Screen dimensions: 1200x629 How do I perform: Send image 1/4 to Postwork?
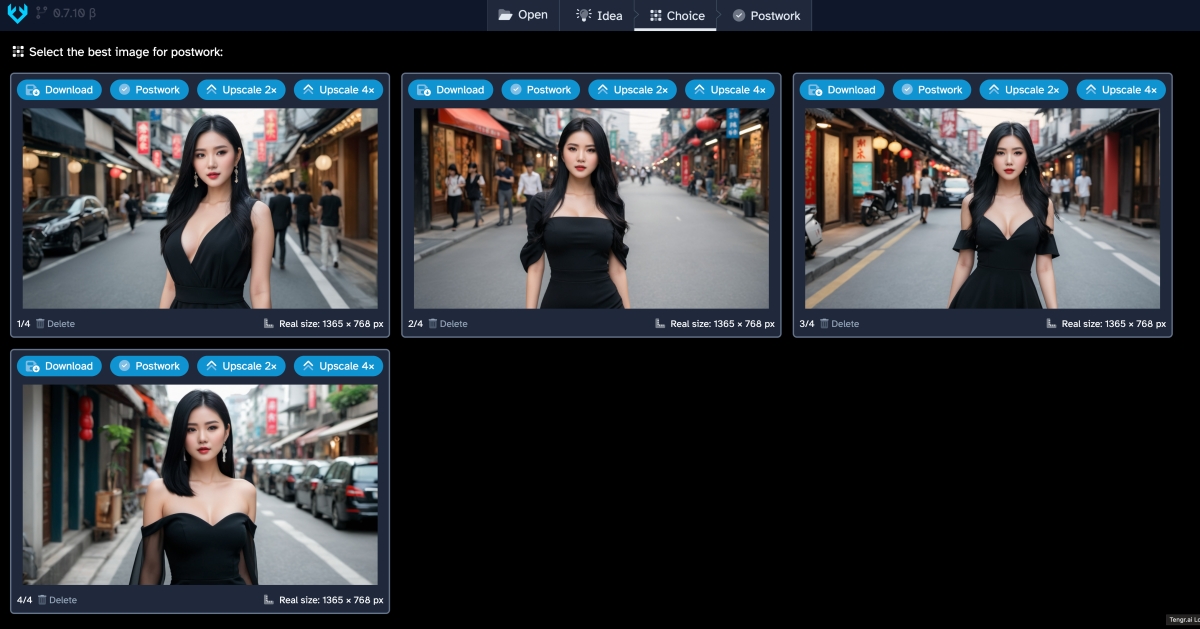click(x=149, y=90)
